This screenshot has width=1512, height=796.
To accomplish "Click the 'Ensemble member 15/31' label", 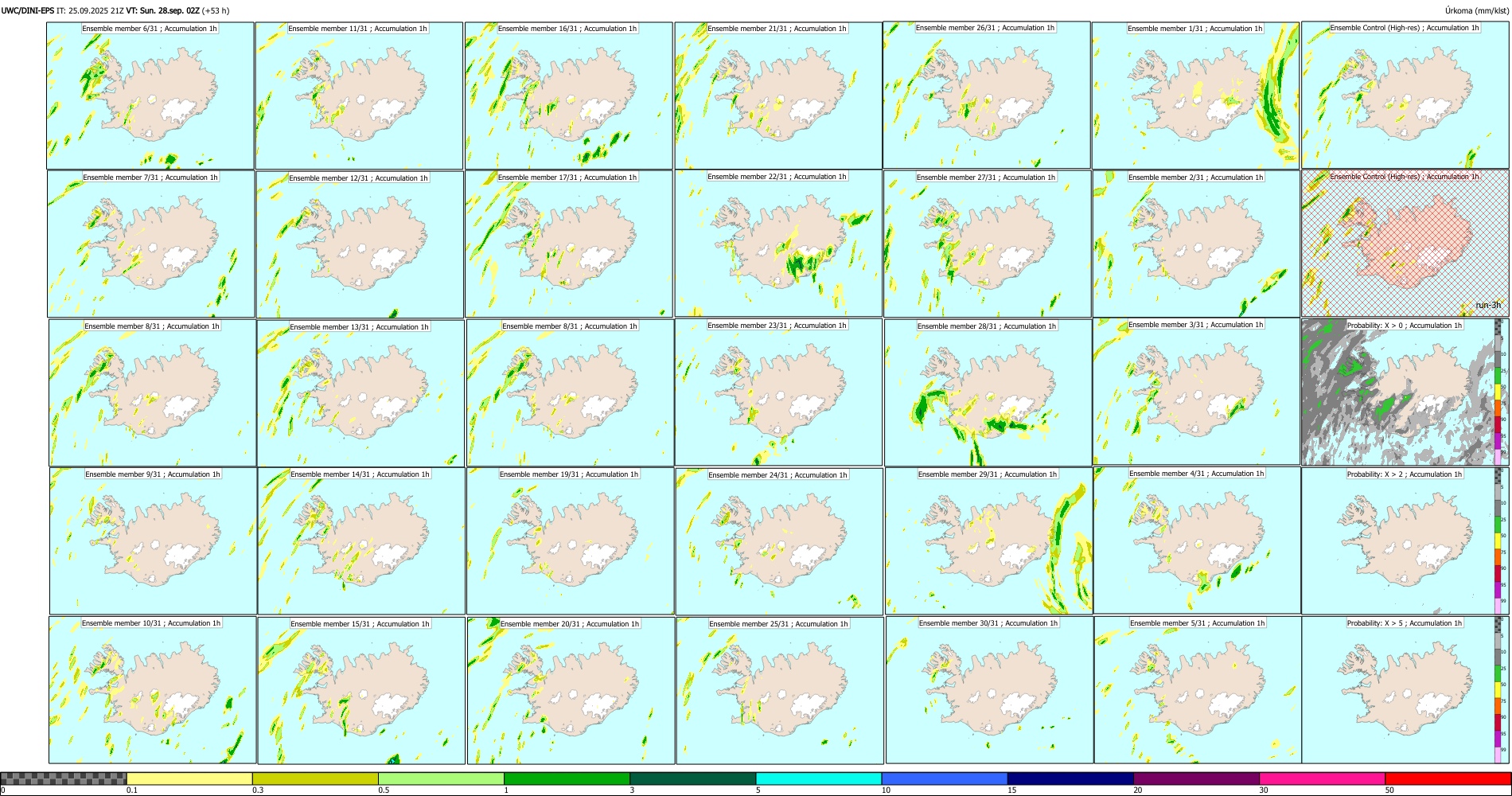I will click(360, 624).
